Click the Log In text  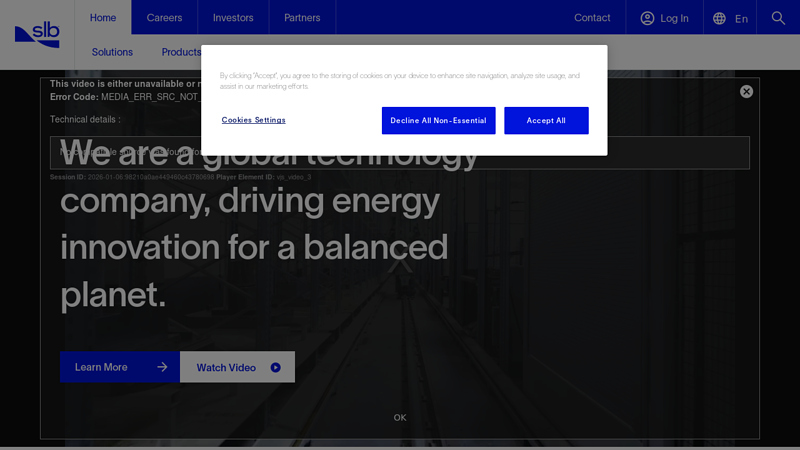674,18
